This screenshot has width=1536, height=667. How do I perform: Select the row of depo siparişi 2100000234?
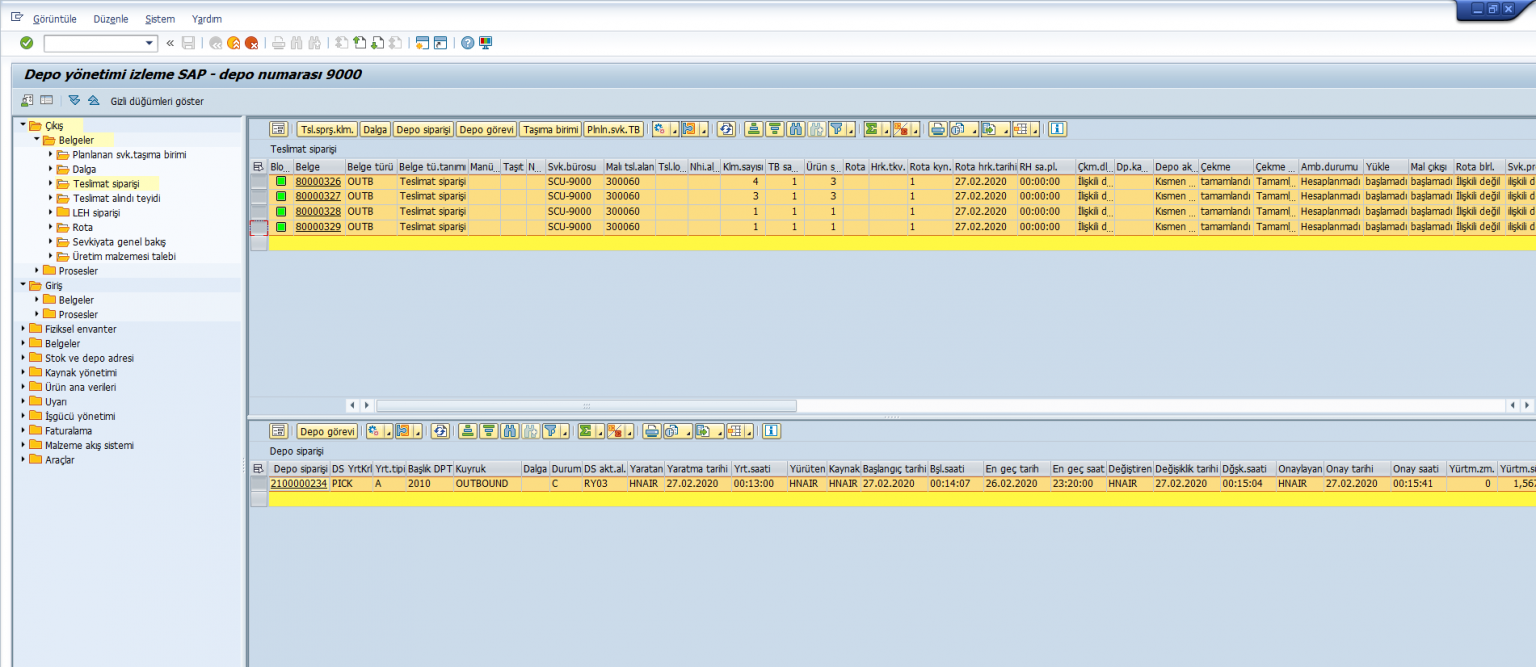pyautogui.click(x=259, y=484)
